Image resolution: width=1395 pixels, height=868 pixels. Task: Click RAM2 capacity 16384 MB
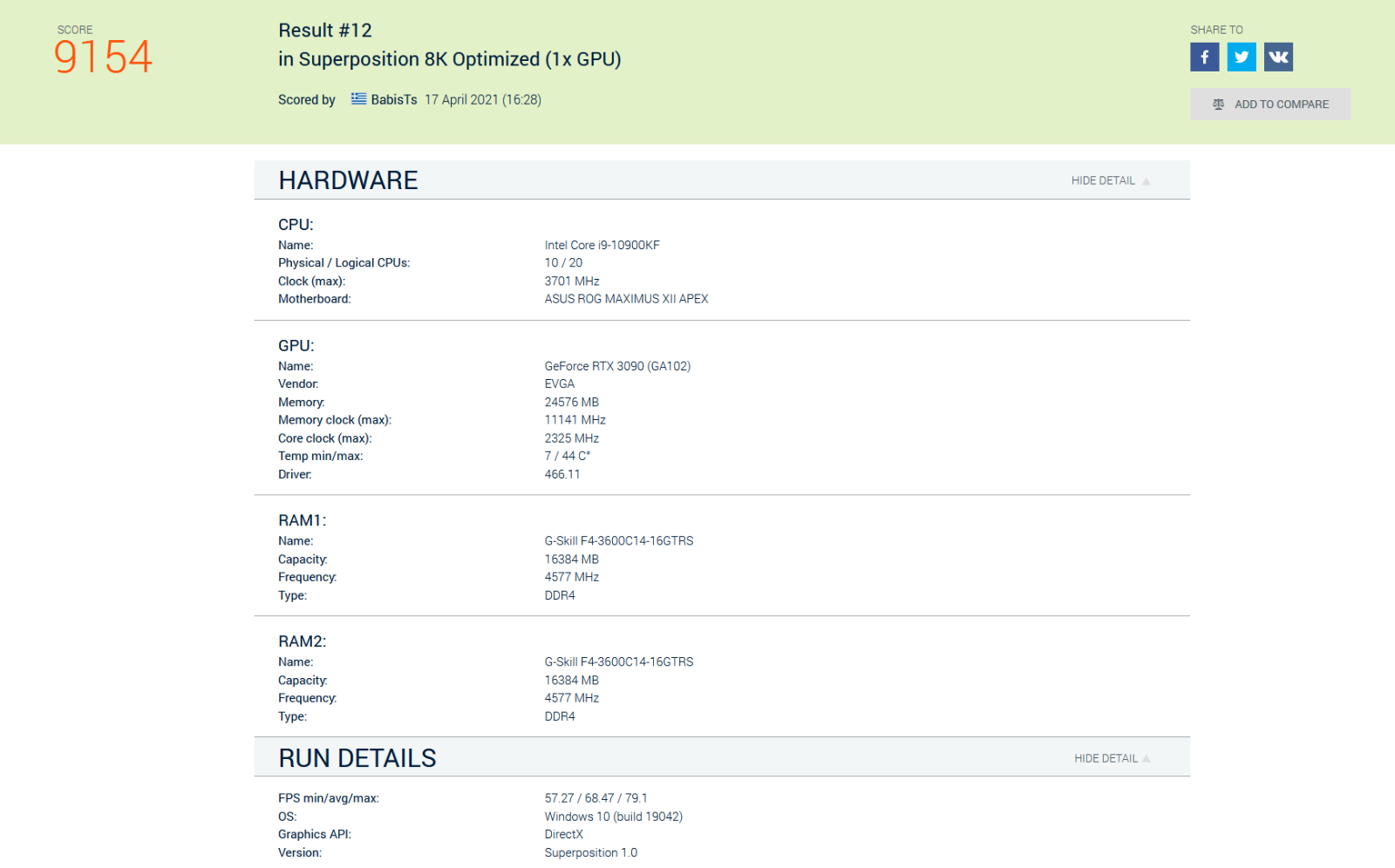pyautogui.click(x=572, y=681)
